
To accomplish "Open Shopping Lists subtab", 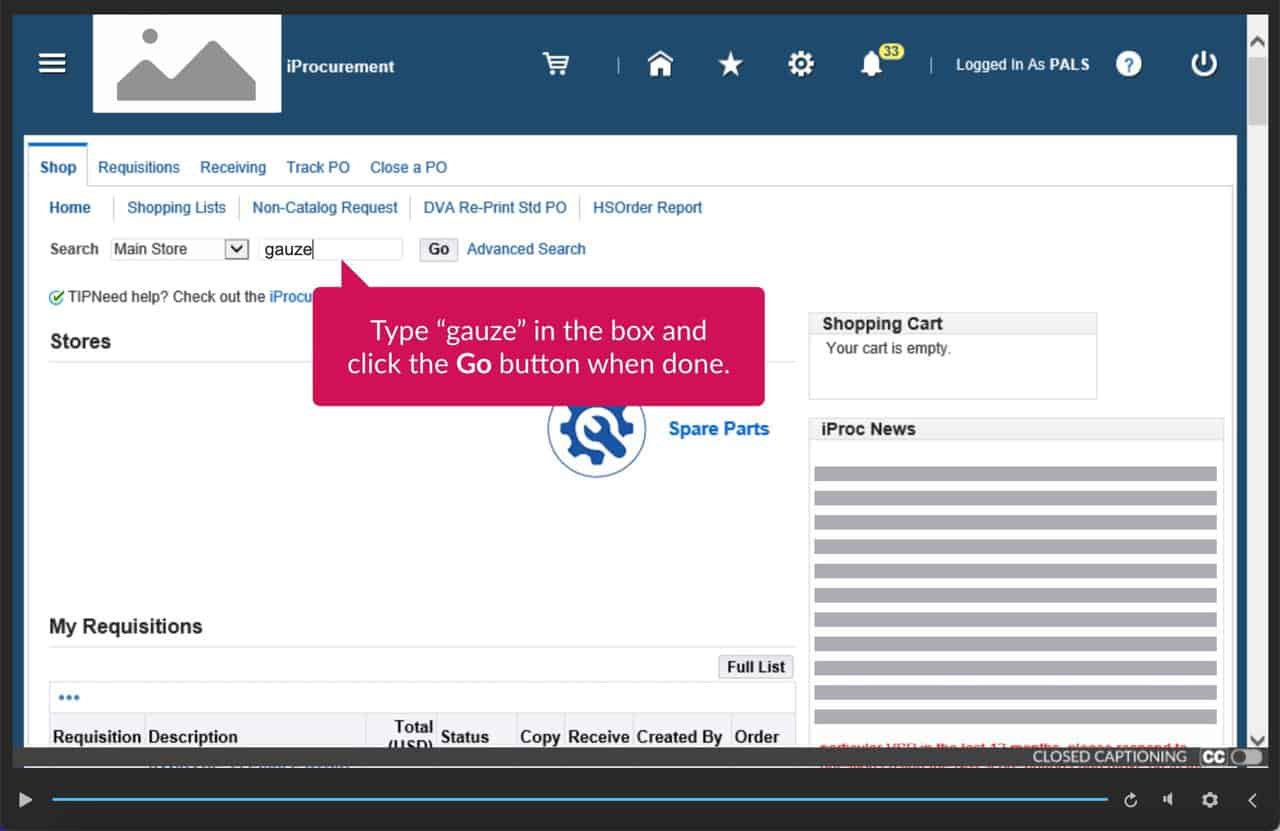I will 177,207.
